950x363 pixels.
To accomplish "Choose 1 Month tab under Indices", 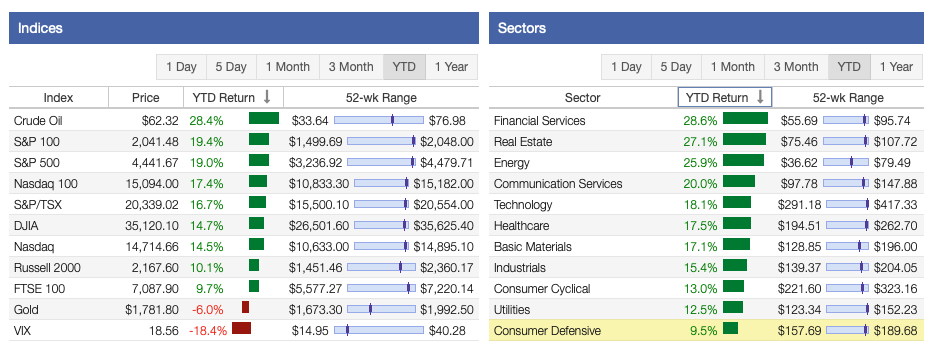I will tap(288, 67).
